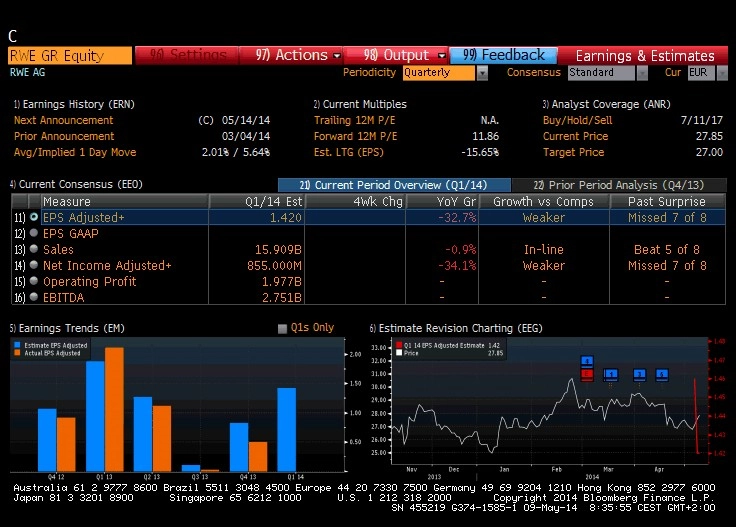The height and width of the screenshot is (527, 736).
Task: Switch to Current Period Overview (Q1/14) tab
Action: [394, 185]
